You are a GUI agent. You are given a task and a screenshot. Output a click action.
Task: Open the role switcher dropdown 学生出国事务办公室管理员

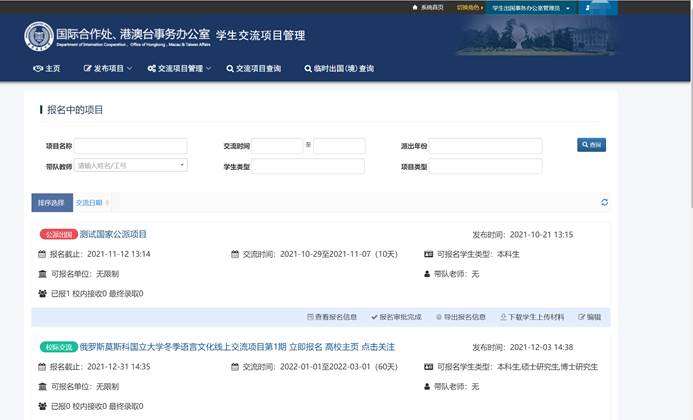coord(532,8)
